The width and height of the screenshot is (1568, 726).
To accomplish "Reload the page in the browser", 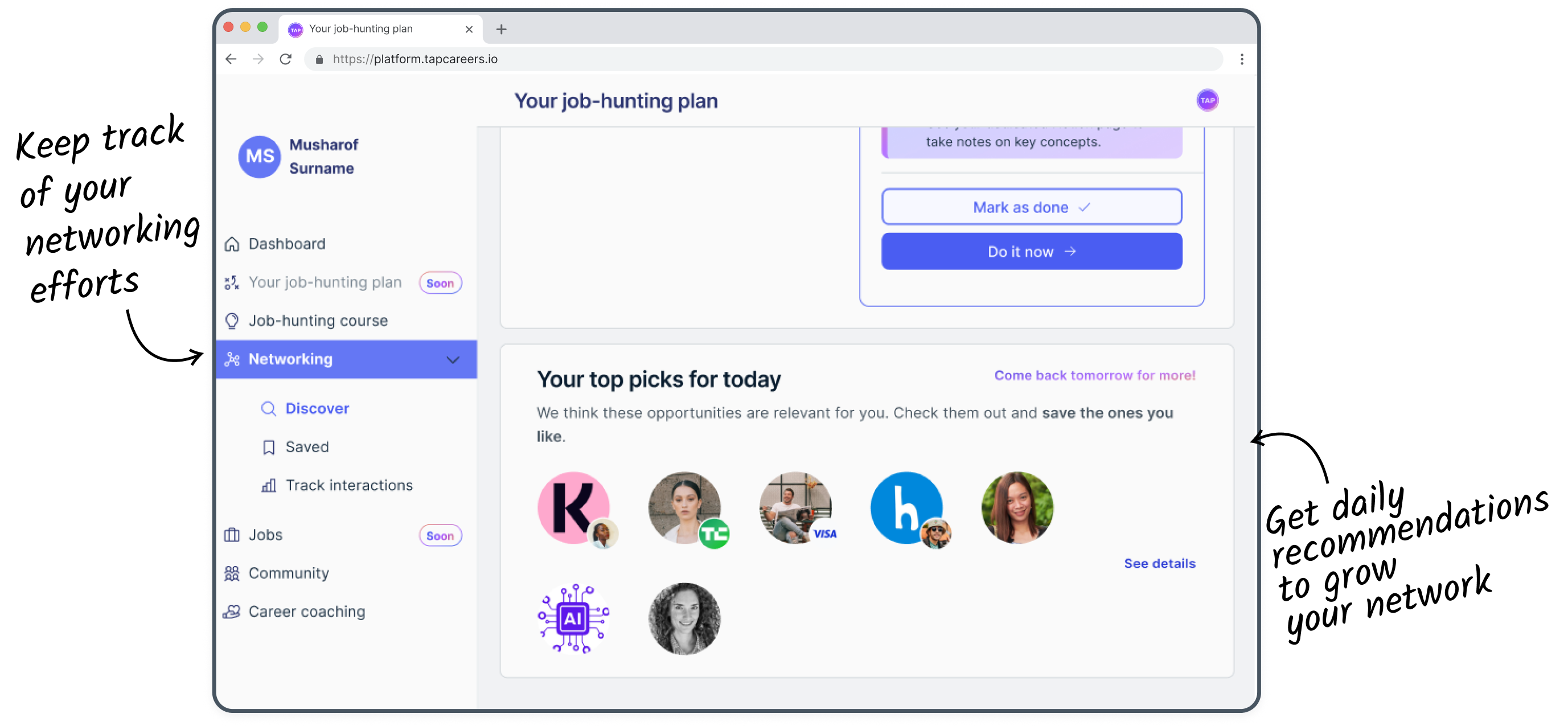I will 285,59.
